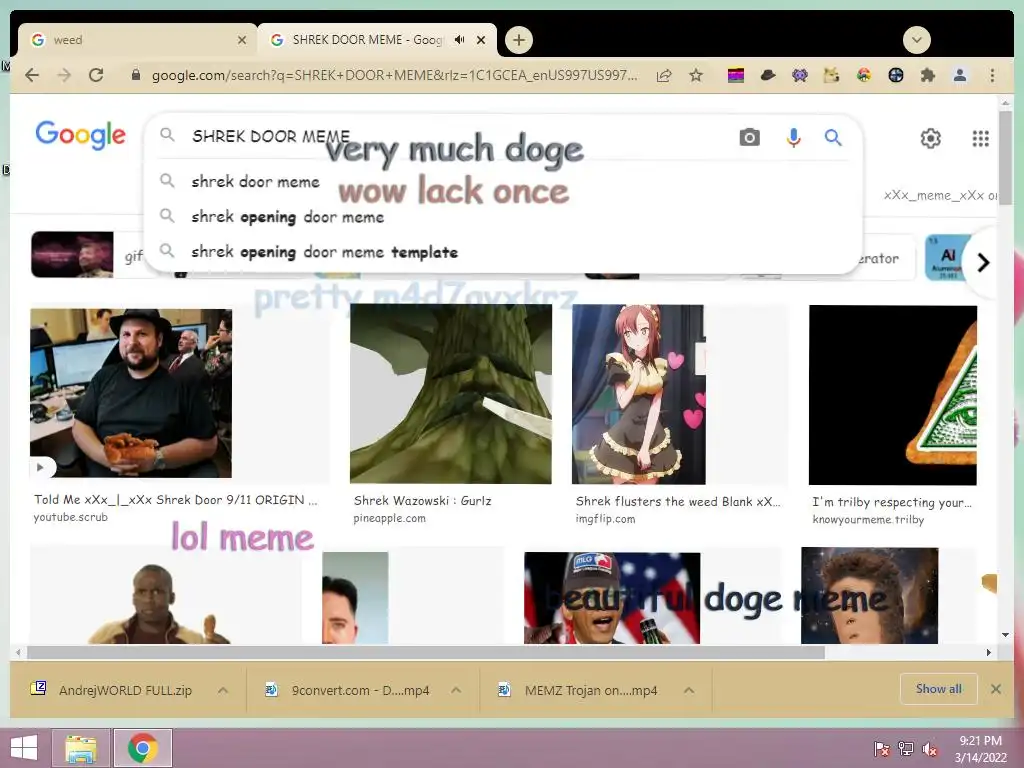Select the gif filter chip
Image resolution: width=1024 pixels, height=768 pixels.
[x=88, y=255]
